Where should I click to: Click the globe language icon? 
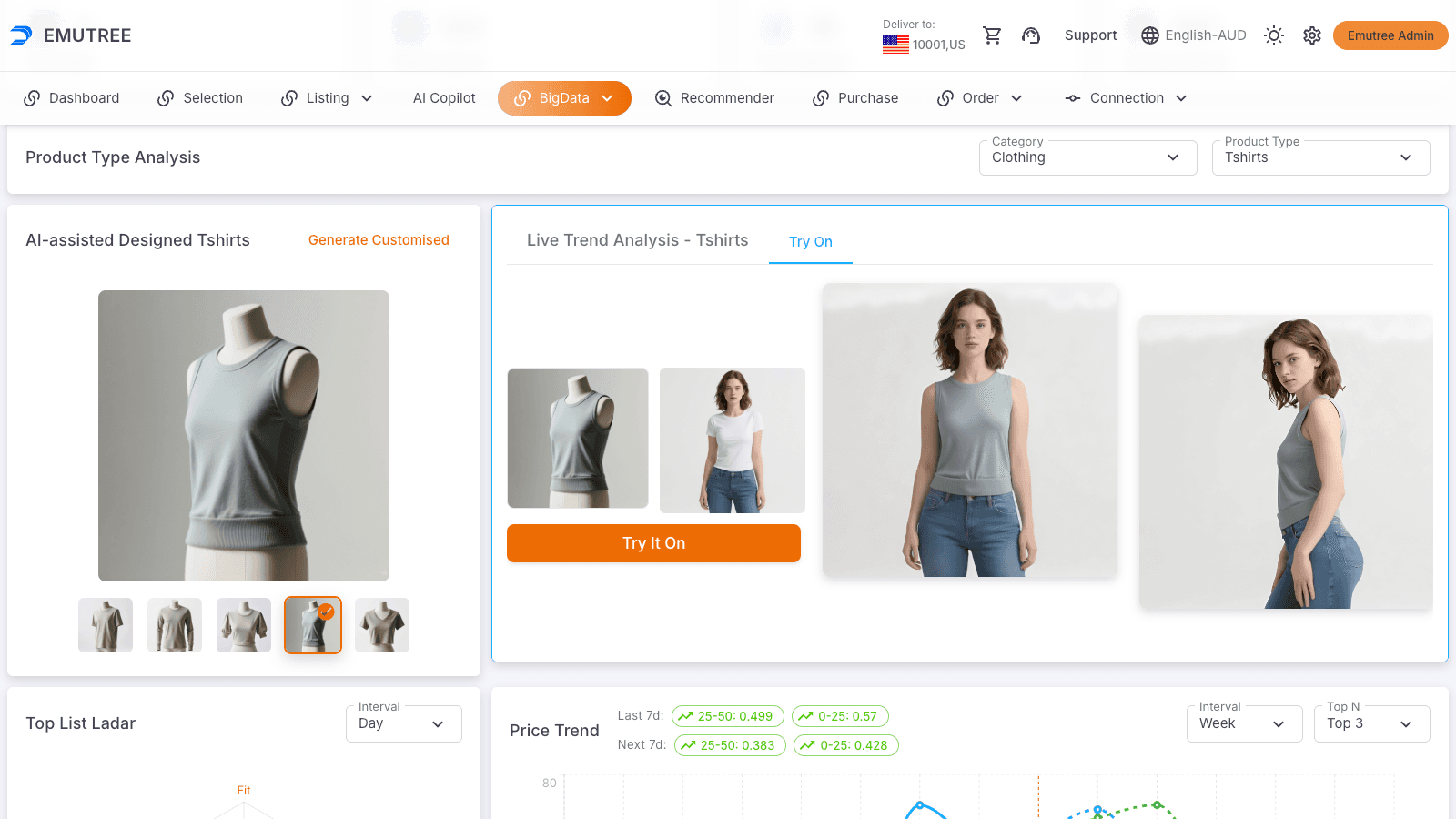[x=1150, y=35]
